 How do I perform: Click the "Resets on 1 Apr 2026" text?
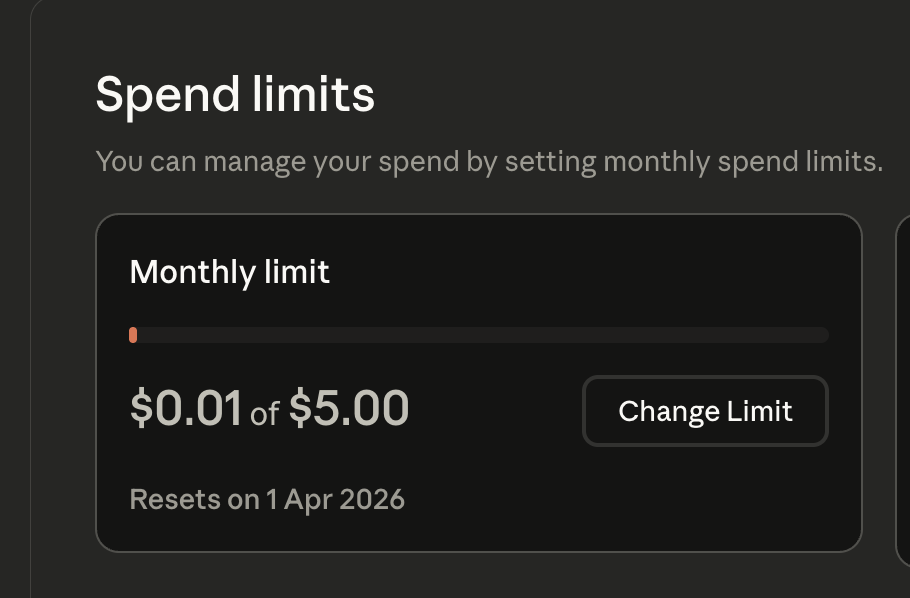(267, 499)
